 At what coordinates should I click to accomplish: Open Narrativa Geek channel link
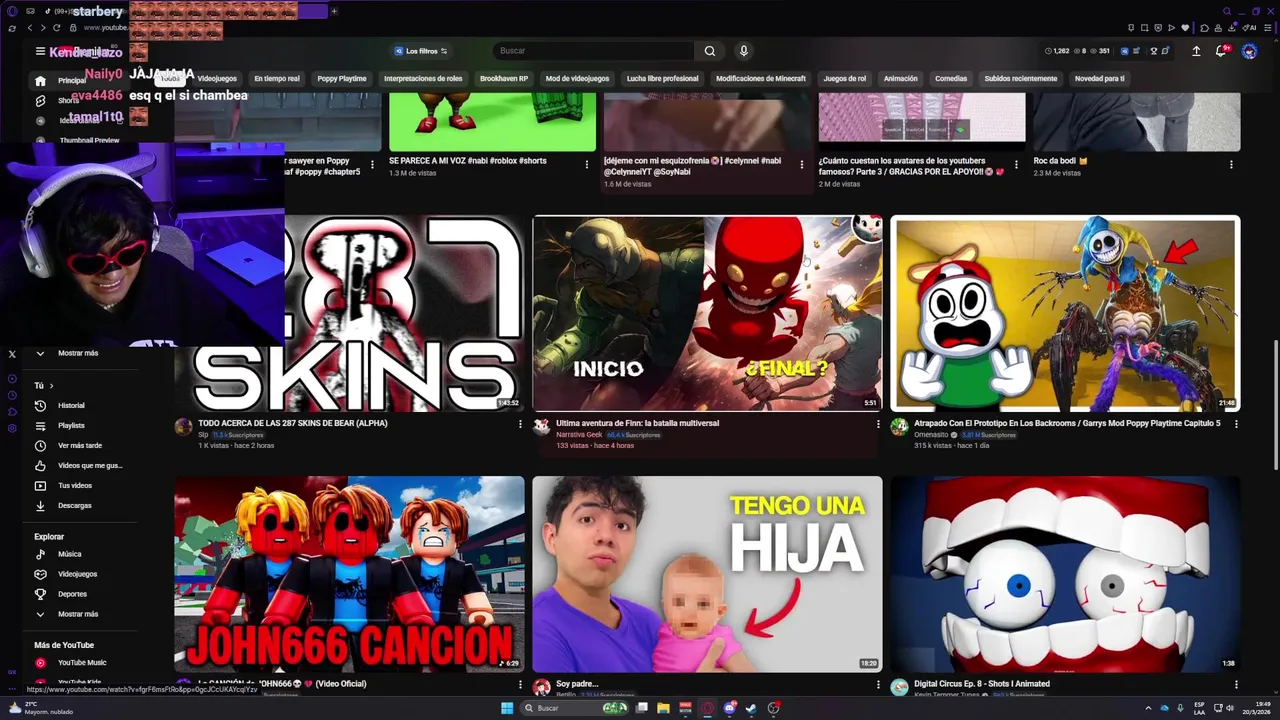[578, 435]
